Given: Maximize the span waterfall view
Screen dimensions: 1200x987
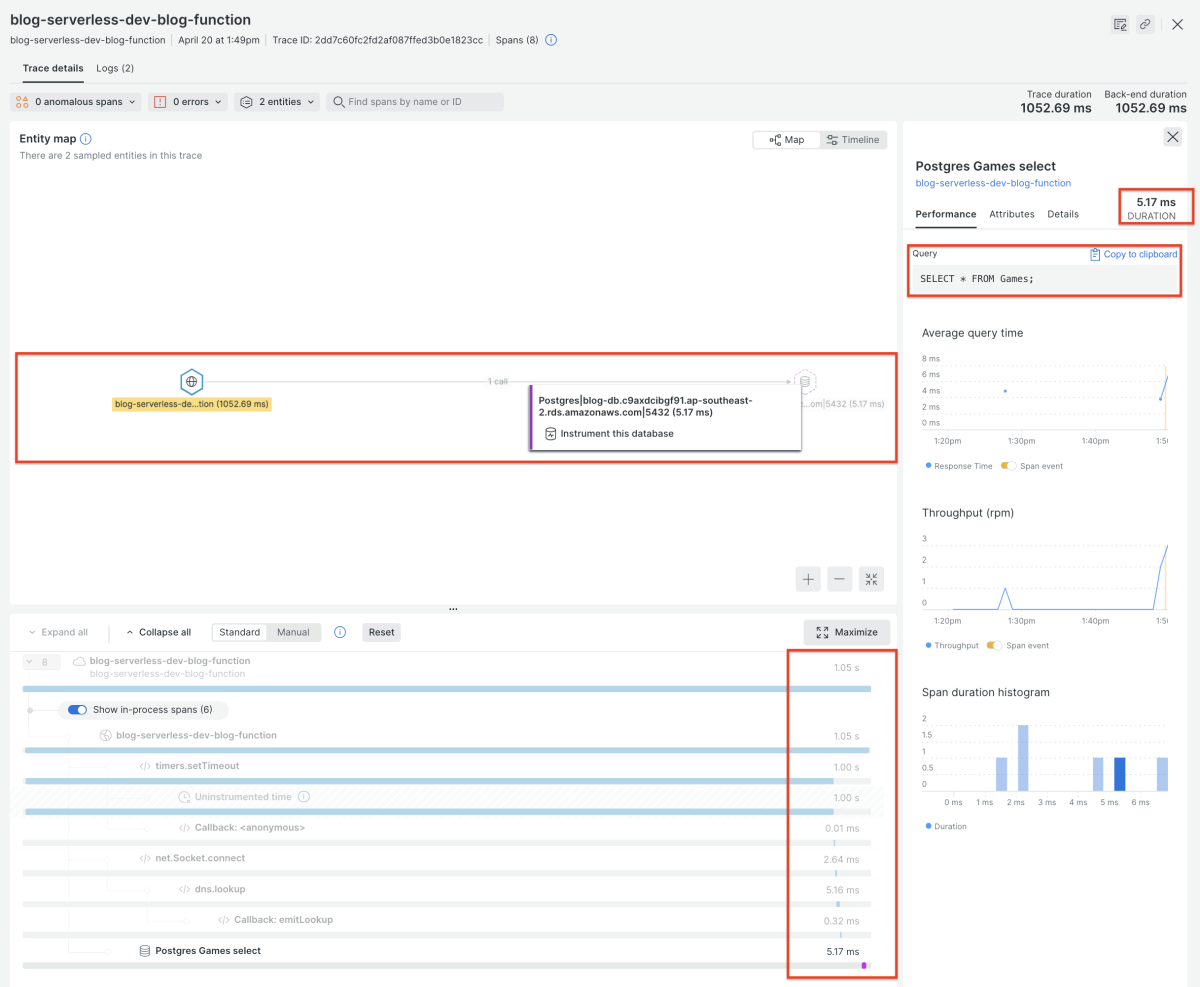Looking at the screenshot, I should (846, 632).
